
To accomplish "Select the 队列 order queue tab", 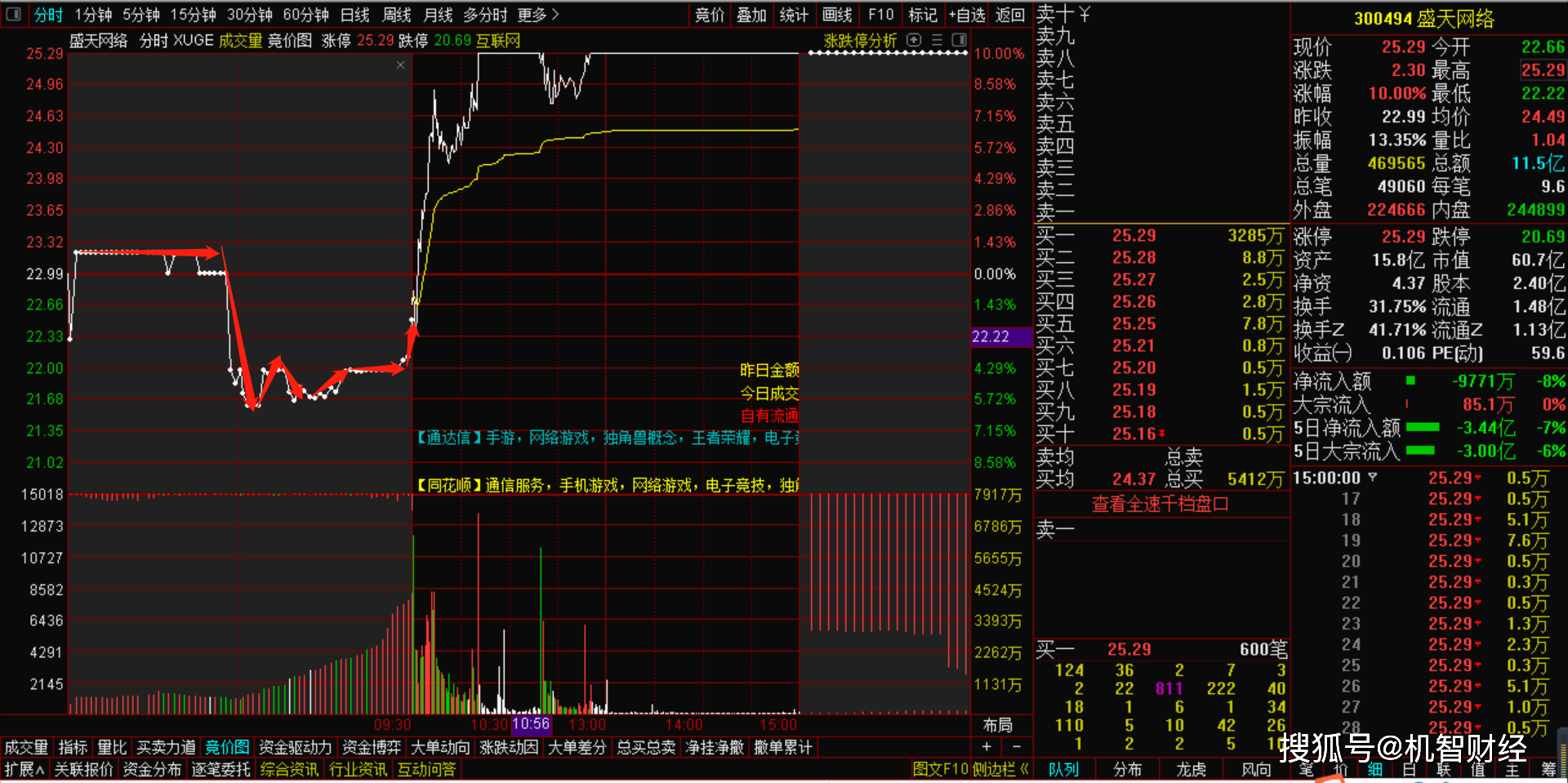I will click(1063, 769).
